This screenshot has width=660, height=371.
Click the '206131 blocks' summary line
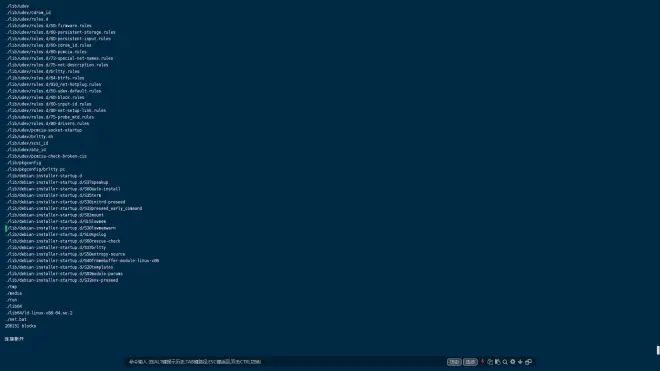[20, 326]
